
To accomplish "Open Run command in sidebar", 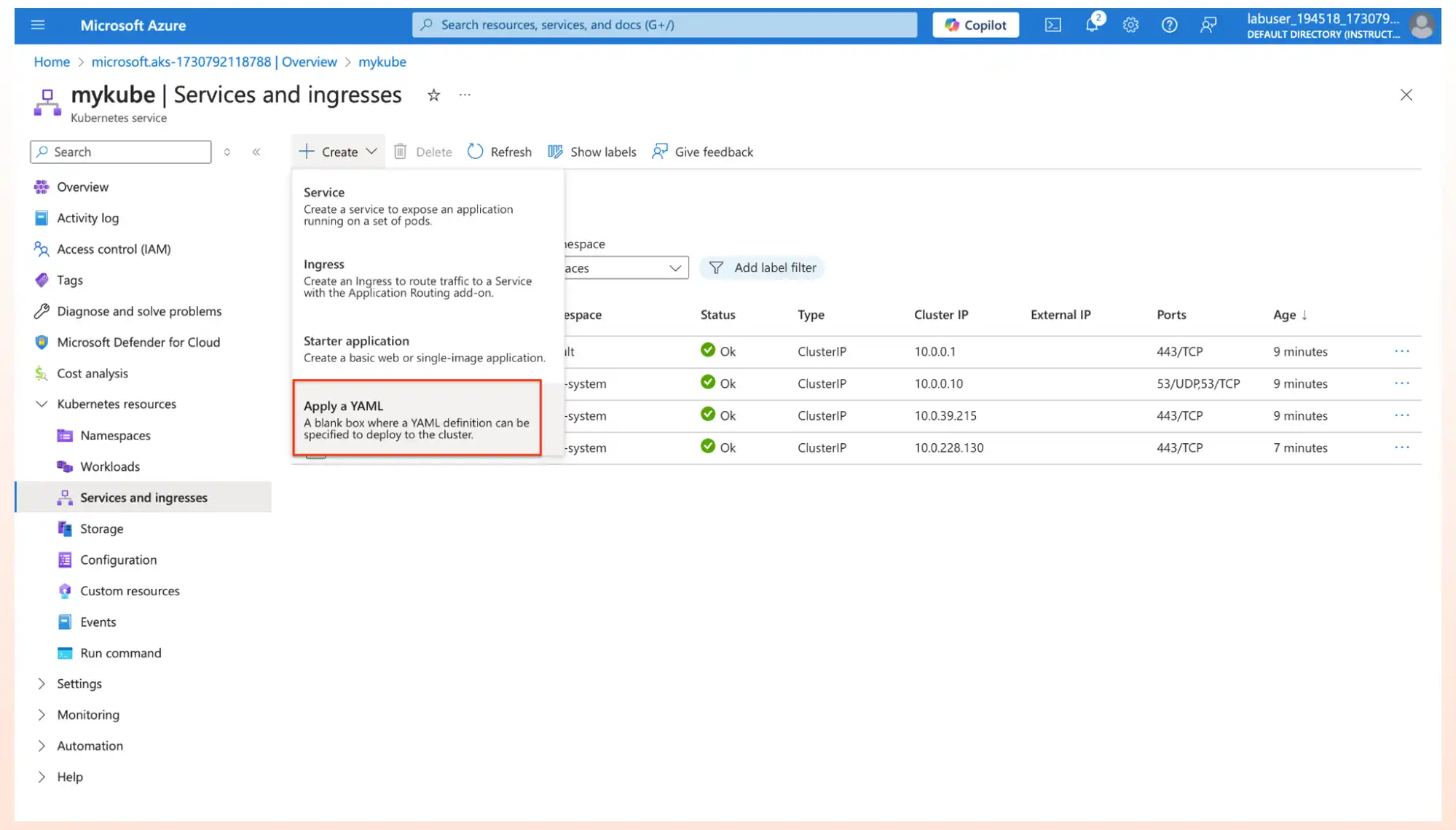I will point(120,653).
